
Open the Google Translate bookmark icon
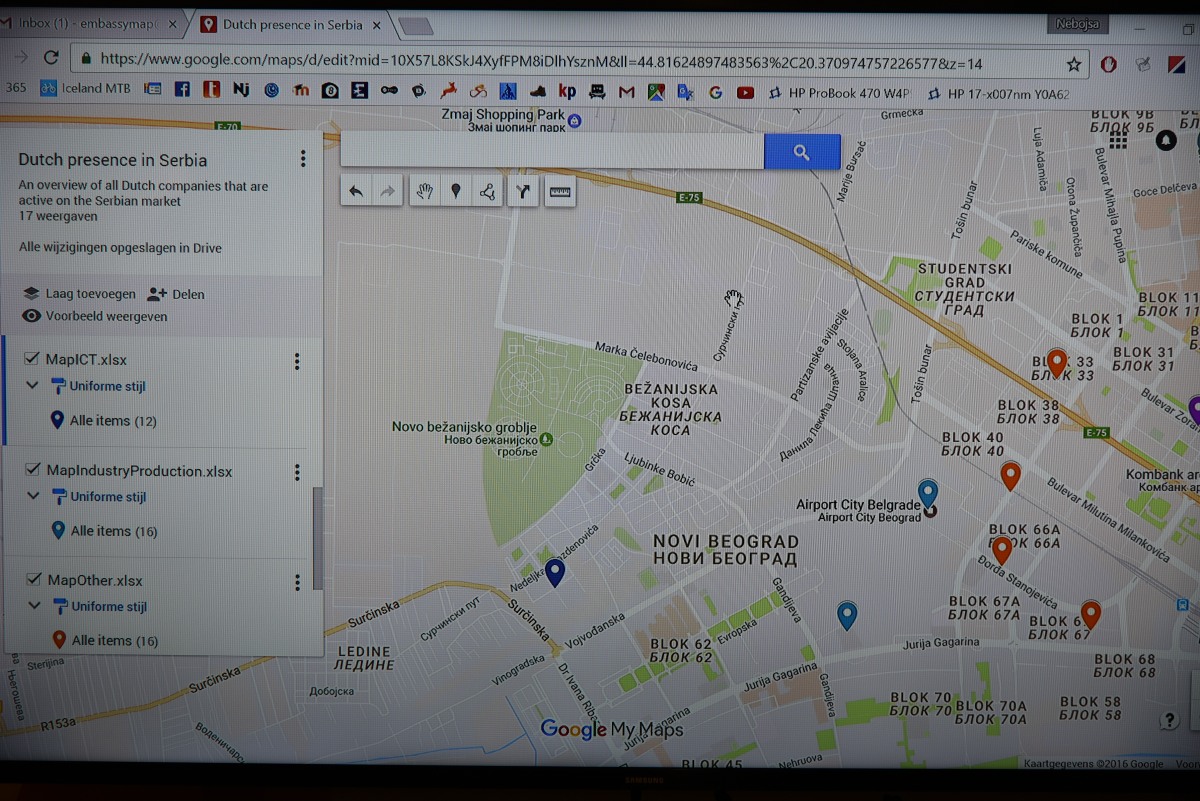tap(685, 93)
